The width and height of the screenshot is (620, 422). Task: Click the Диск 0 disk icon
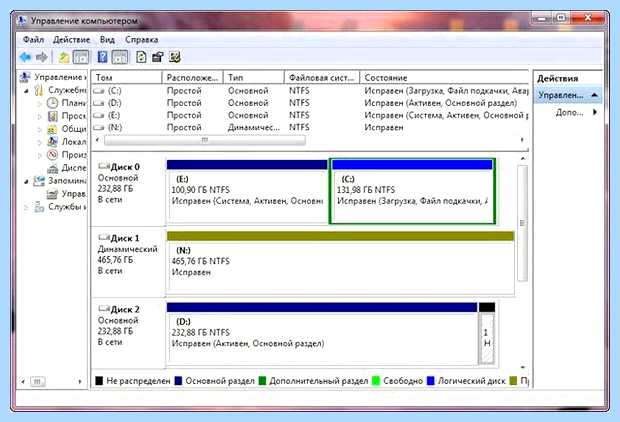(x=104, y=166)
